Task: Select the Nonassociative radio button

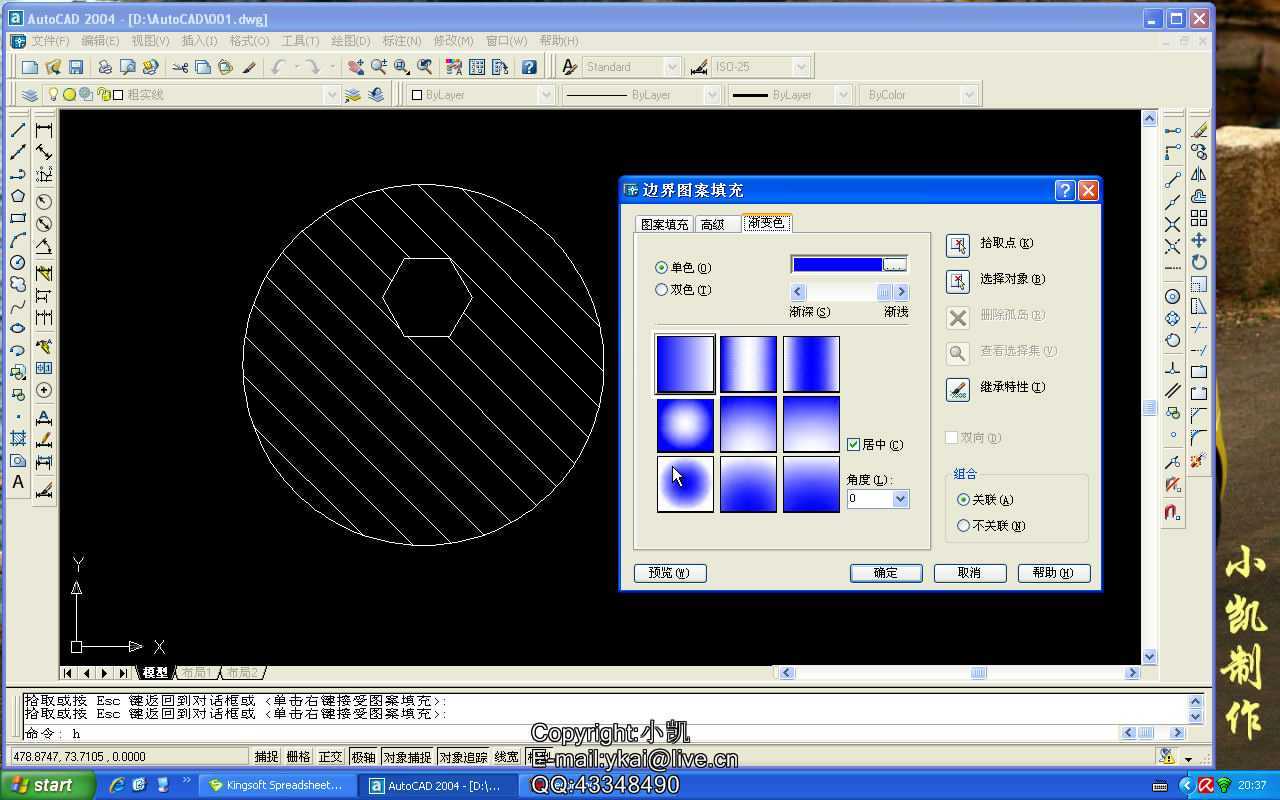Action: [x=963, y=525]
